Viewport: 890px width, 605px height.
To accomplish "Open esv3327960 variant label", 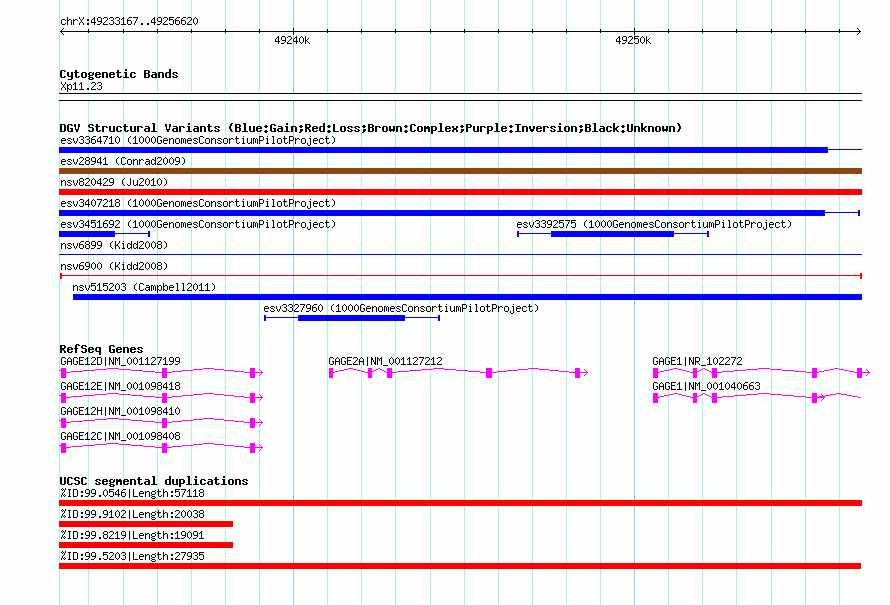I will pyautogui.click(x=401, y=308).
